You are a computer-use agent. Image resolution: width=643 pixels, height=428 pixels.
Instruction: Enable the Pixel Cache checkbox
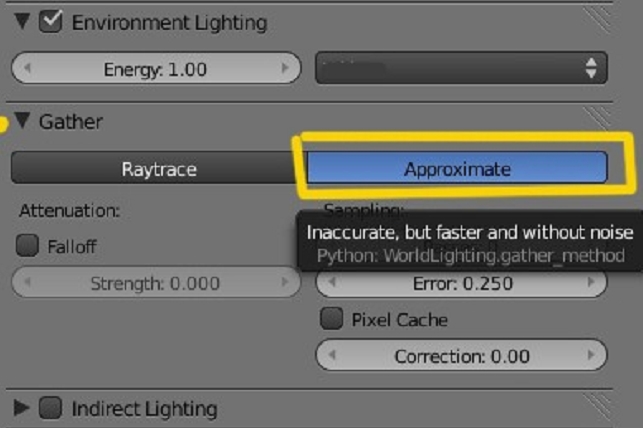[331, 319]
